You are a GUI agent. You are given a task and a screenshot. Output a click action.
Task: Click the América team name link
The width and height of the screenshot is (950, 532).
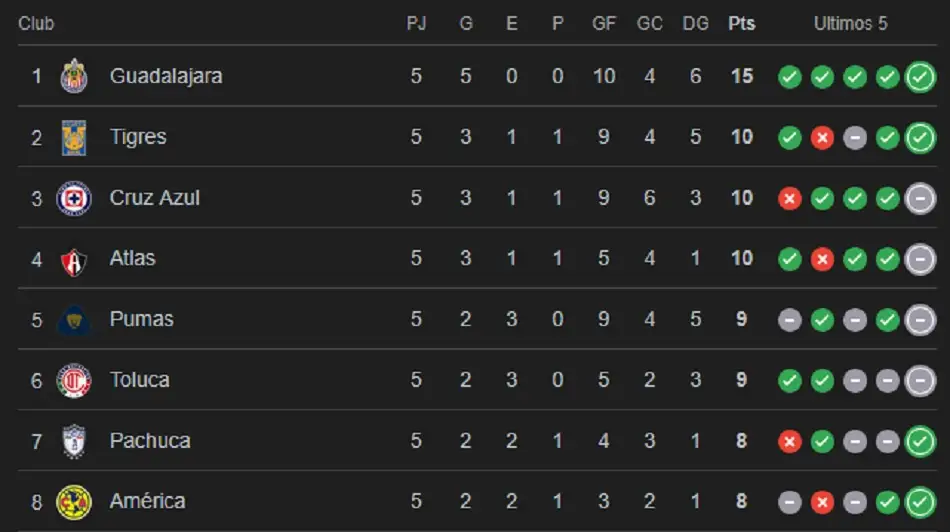[x=147, y=501]
